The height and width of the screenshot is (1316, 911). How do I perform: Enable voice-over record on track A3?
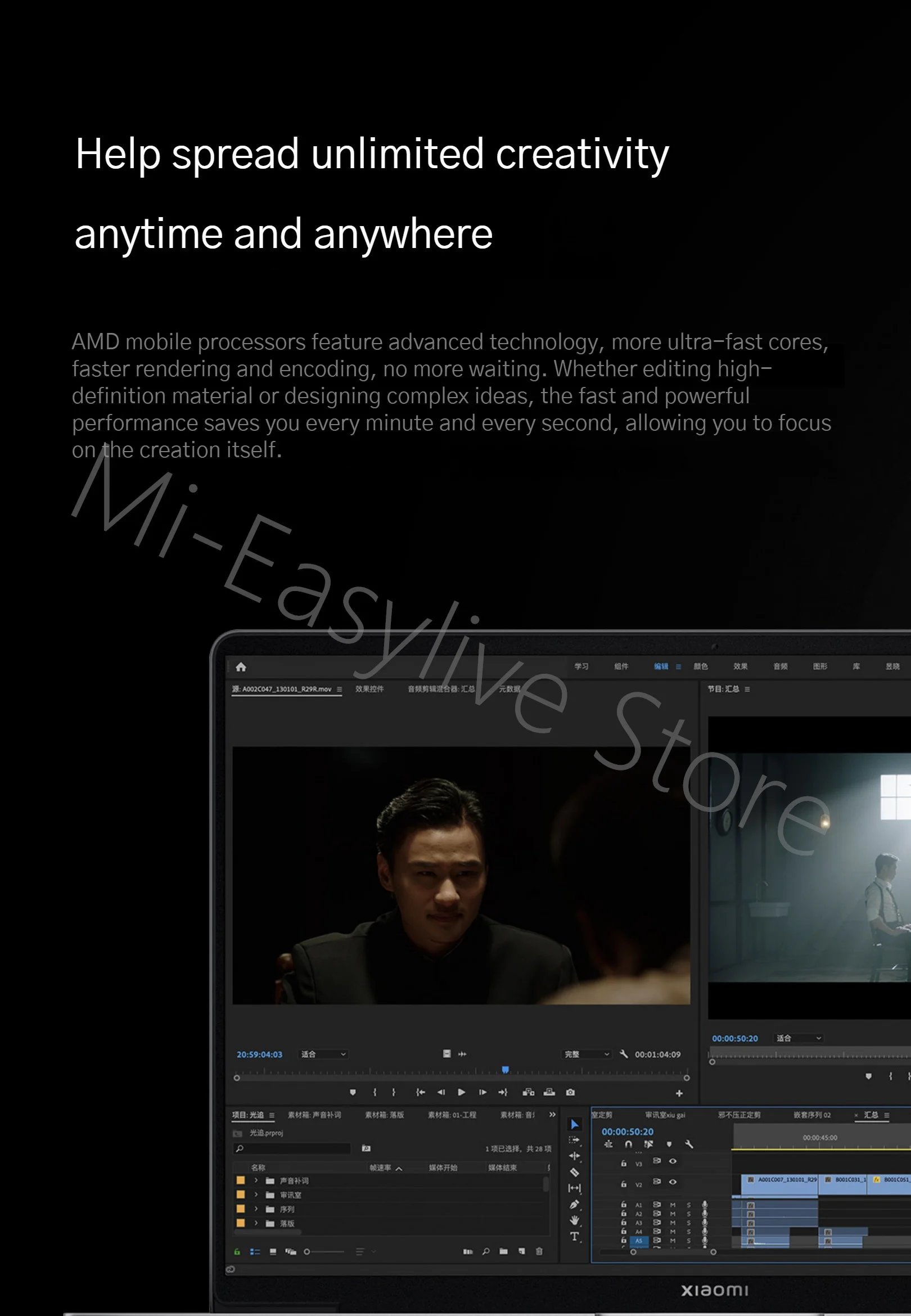(x=705, y=1223)
